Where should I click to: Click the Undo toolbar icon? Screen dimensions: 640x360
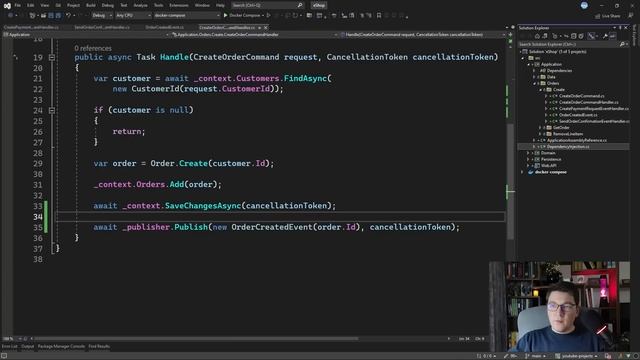point(68,16)
